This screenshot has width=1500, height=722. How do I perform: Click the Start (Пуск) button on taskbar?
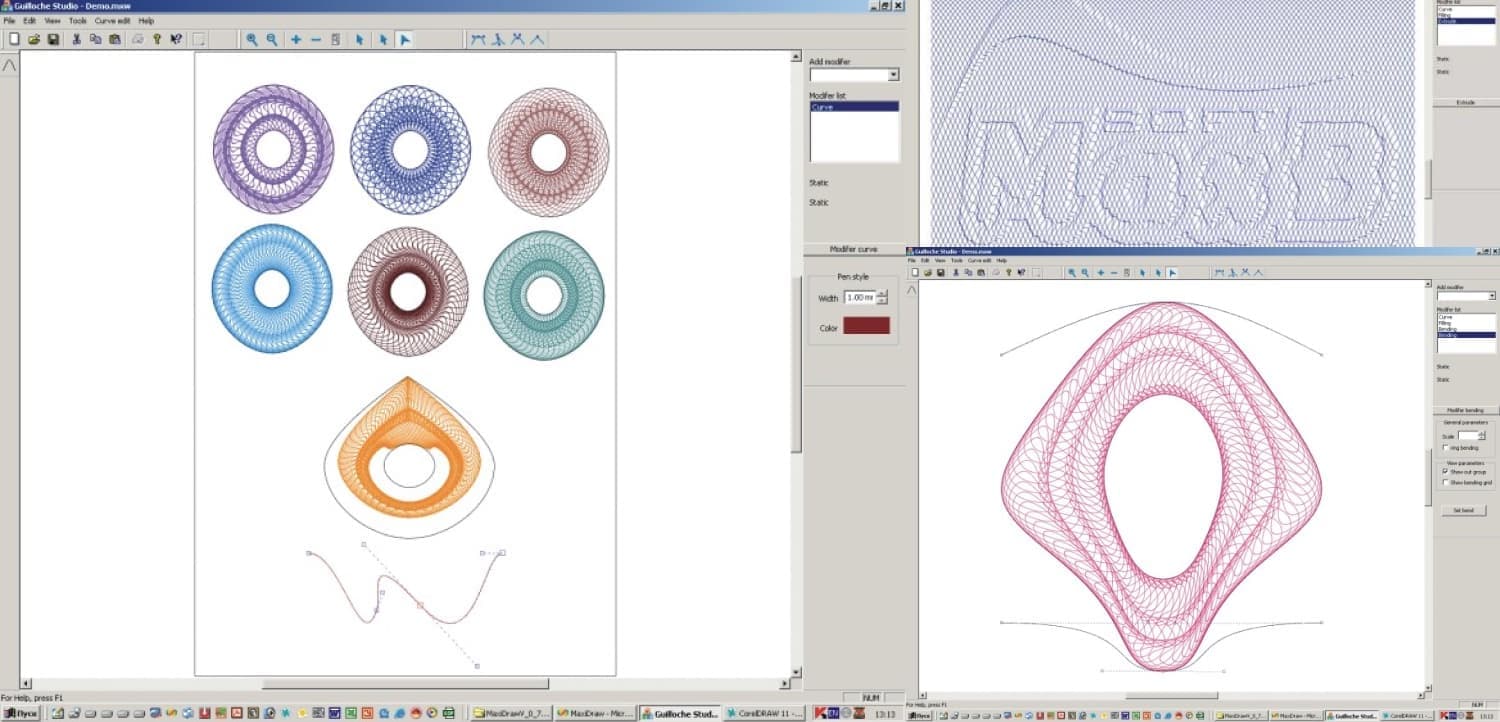tap(21, 713)
